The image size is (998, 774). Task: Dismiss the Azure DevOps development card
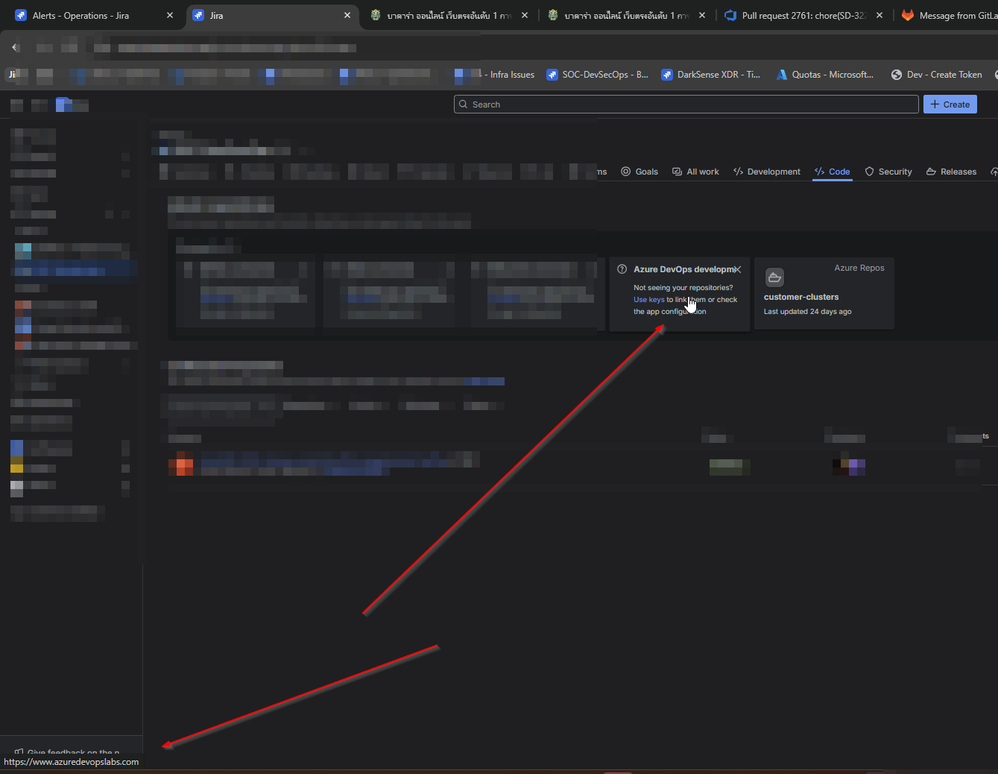[x=738, y=269]
